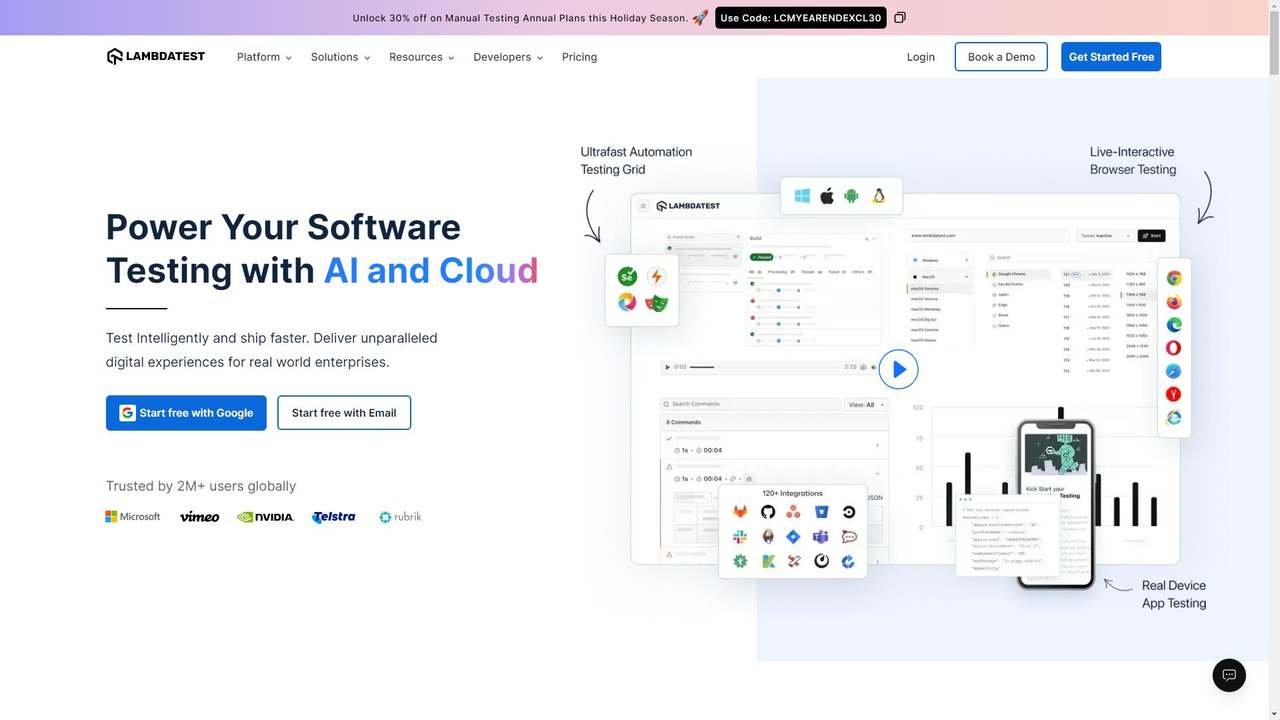This screenshot has height=720, width=1280.
Task: Click the GitHub integration icon
Action: click(x=768, y=512)
